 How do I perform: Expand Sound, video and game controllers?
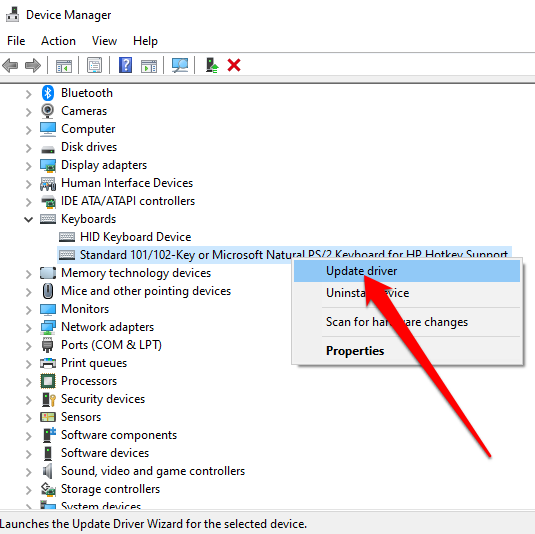[29, 472]
